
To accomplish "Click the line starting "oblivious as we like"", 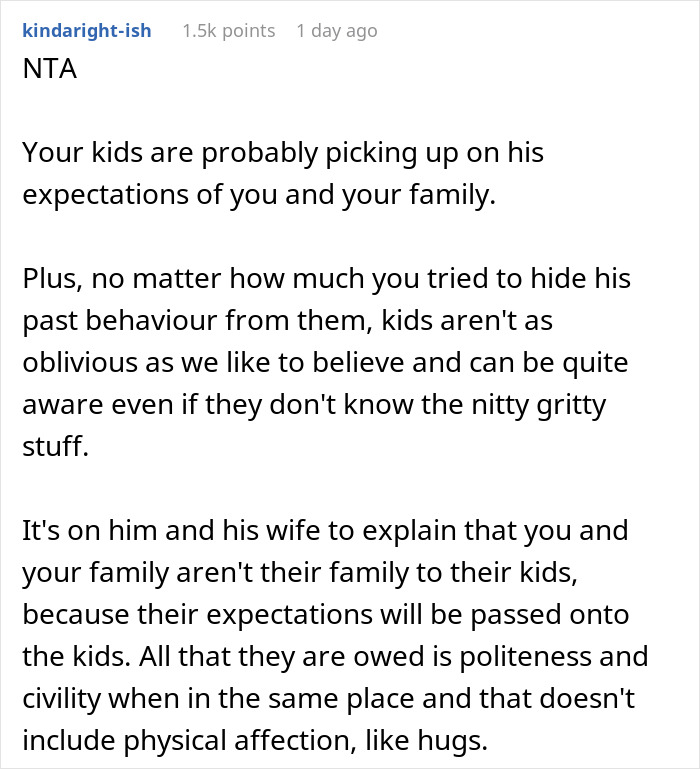I will pyautogui.click(x=326, y=363).
